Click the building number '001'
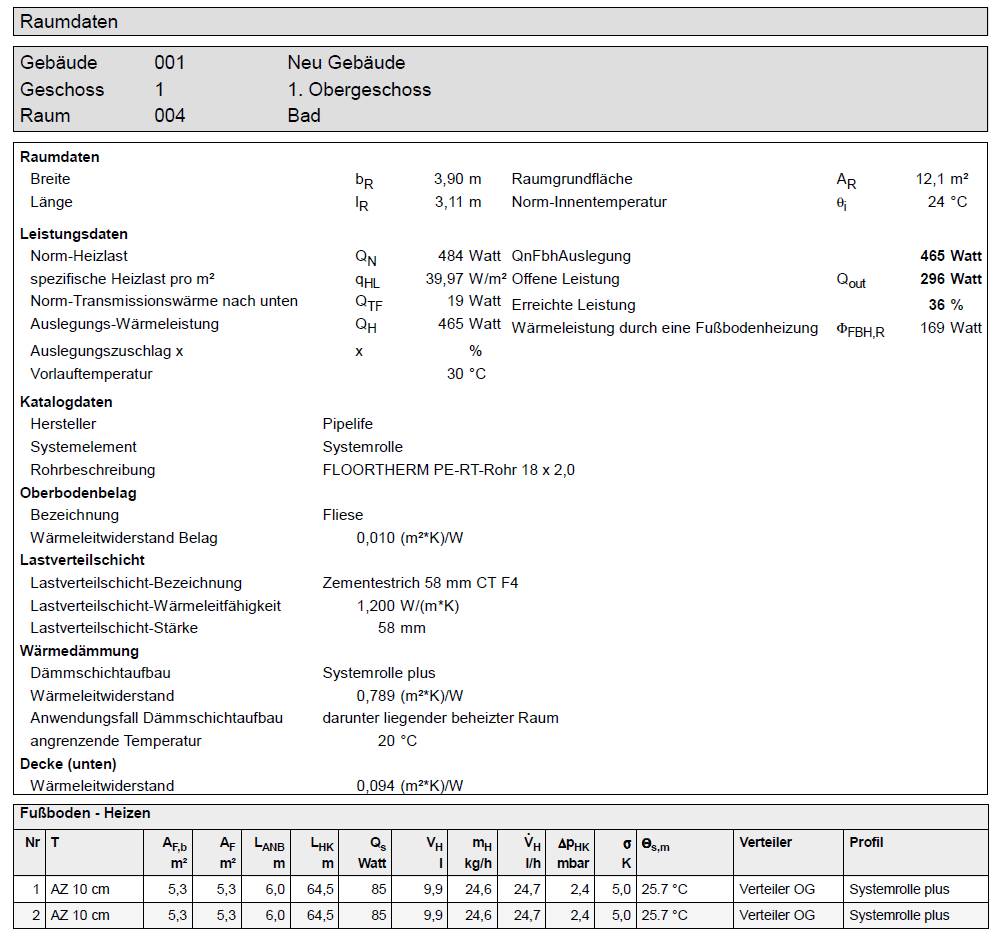1003x947 pixels. tap(170, 63)
